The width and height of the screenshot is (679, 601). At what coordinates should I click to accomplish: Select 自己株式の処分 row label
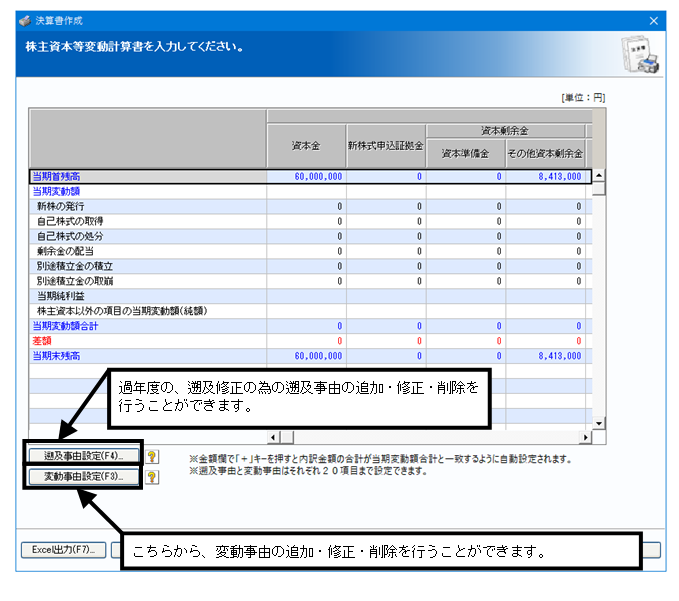tap(148, 236)
